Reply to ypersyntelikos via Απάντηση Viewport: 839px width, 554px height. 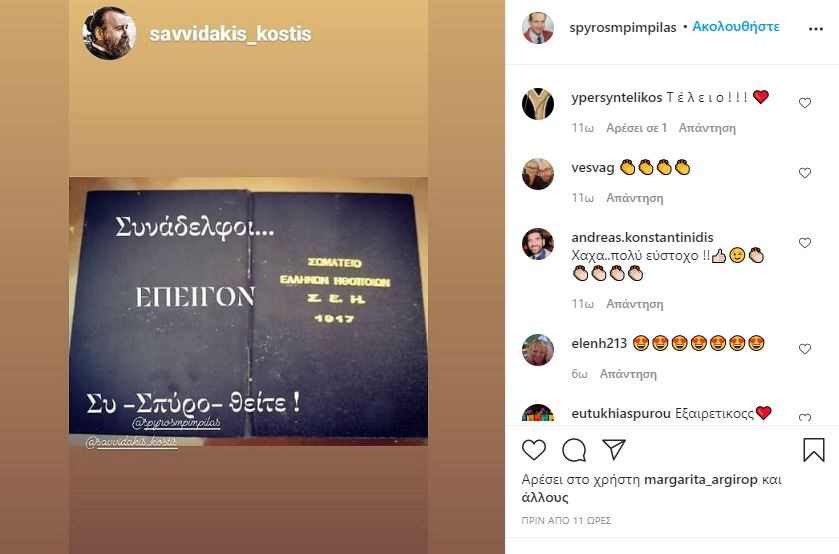click(x=707, y=128)
